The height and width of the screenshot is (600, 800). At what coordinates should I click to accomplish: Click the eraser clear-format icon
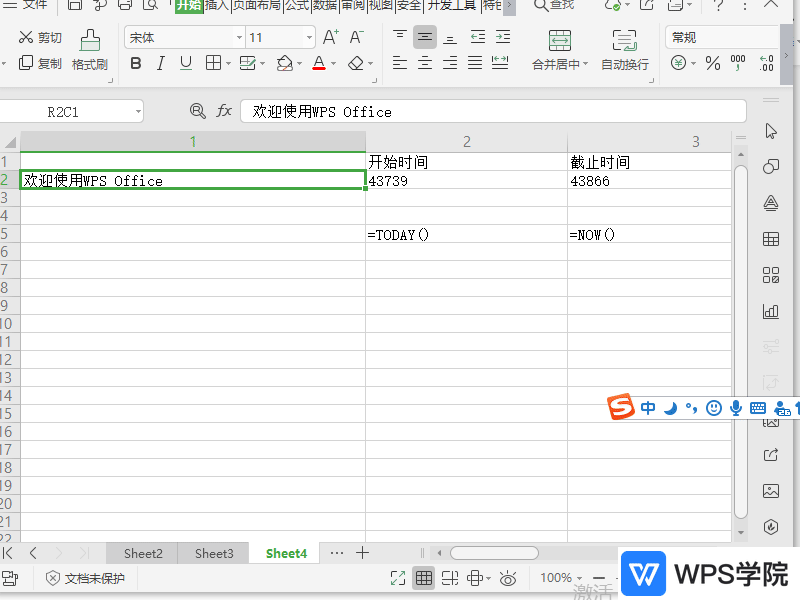(356, 64)
